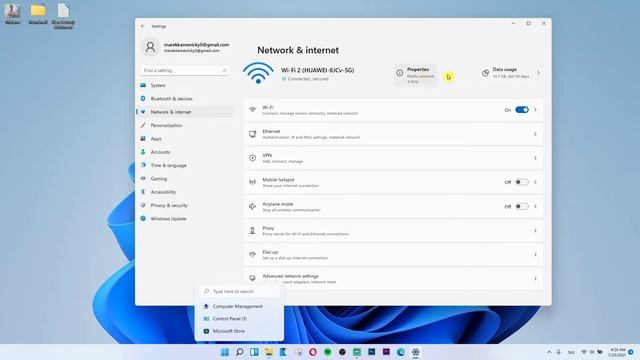Go back using the Settings back arrow
Image resolution: width=640 pixels, height=360 pixels.
click(x=143, y=26)
